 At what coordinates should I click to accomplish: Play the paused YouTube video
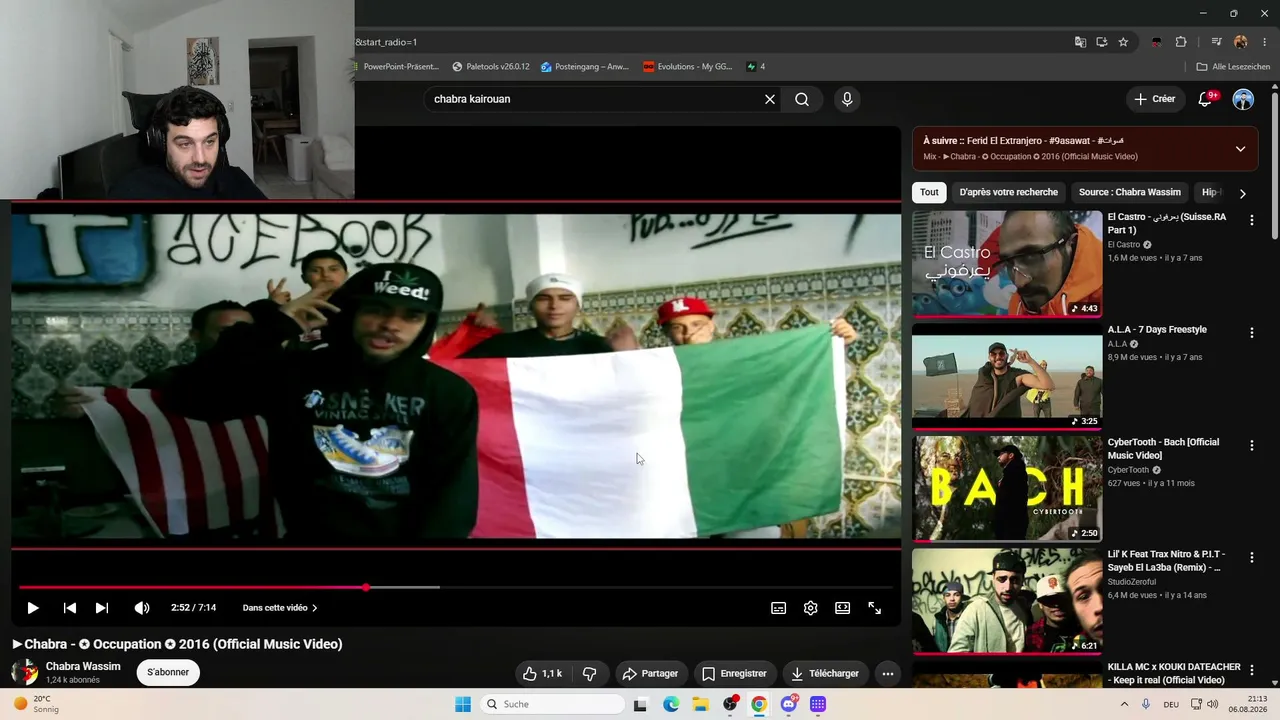32,608
